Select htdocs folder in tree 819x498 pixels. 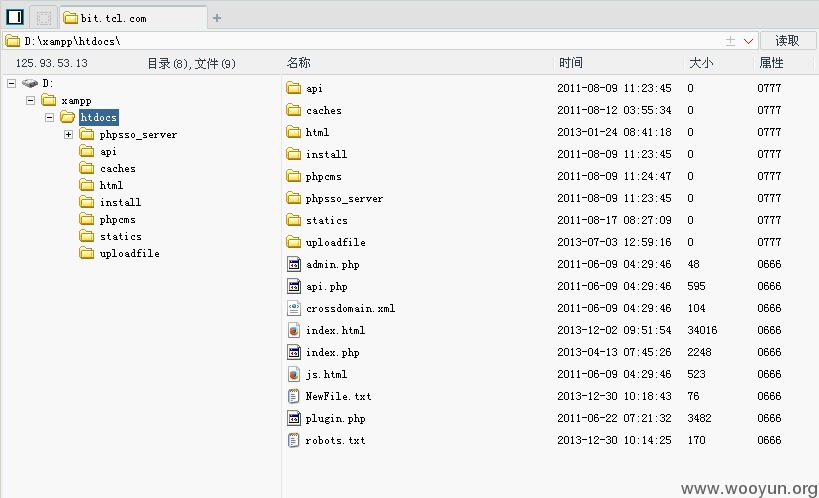[99, 118]
